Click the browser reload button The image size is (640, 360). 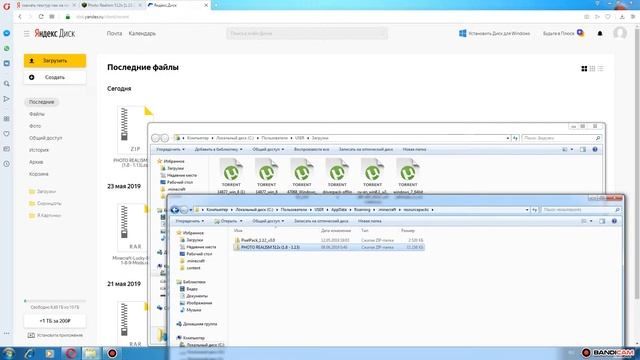click(x=41, y=17)
